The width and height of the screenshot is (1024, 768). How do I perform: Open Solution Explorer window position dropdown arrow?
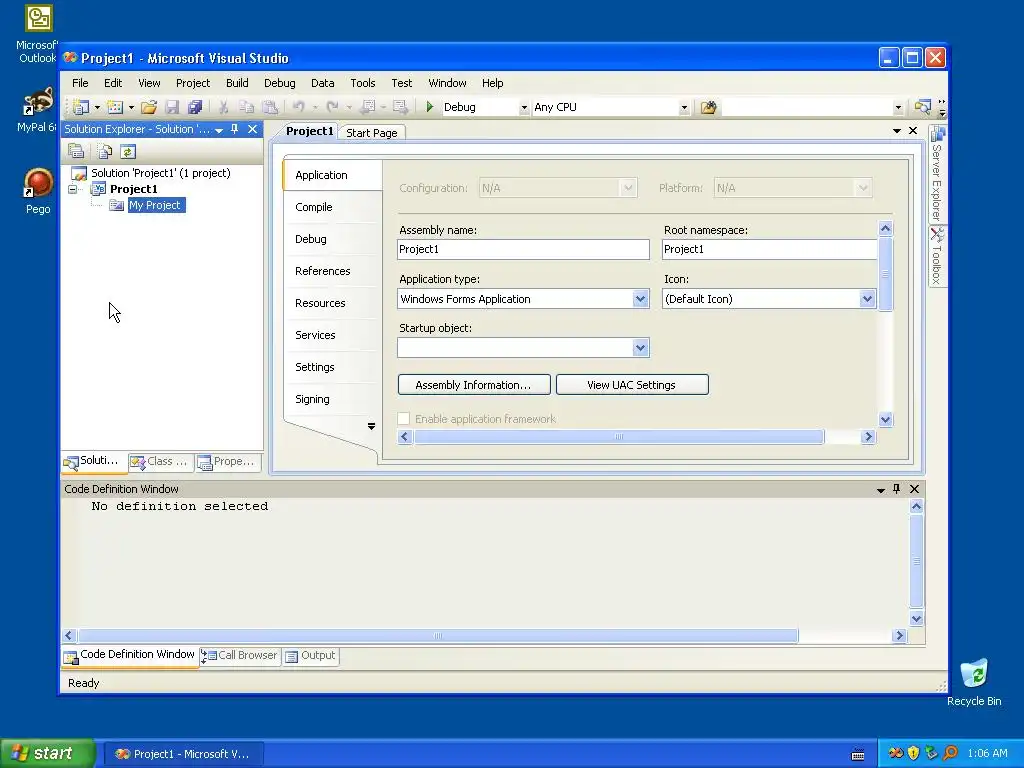(x=219, y=130)
